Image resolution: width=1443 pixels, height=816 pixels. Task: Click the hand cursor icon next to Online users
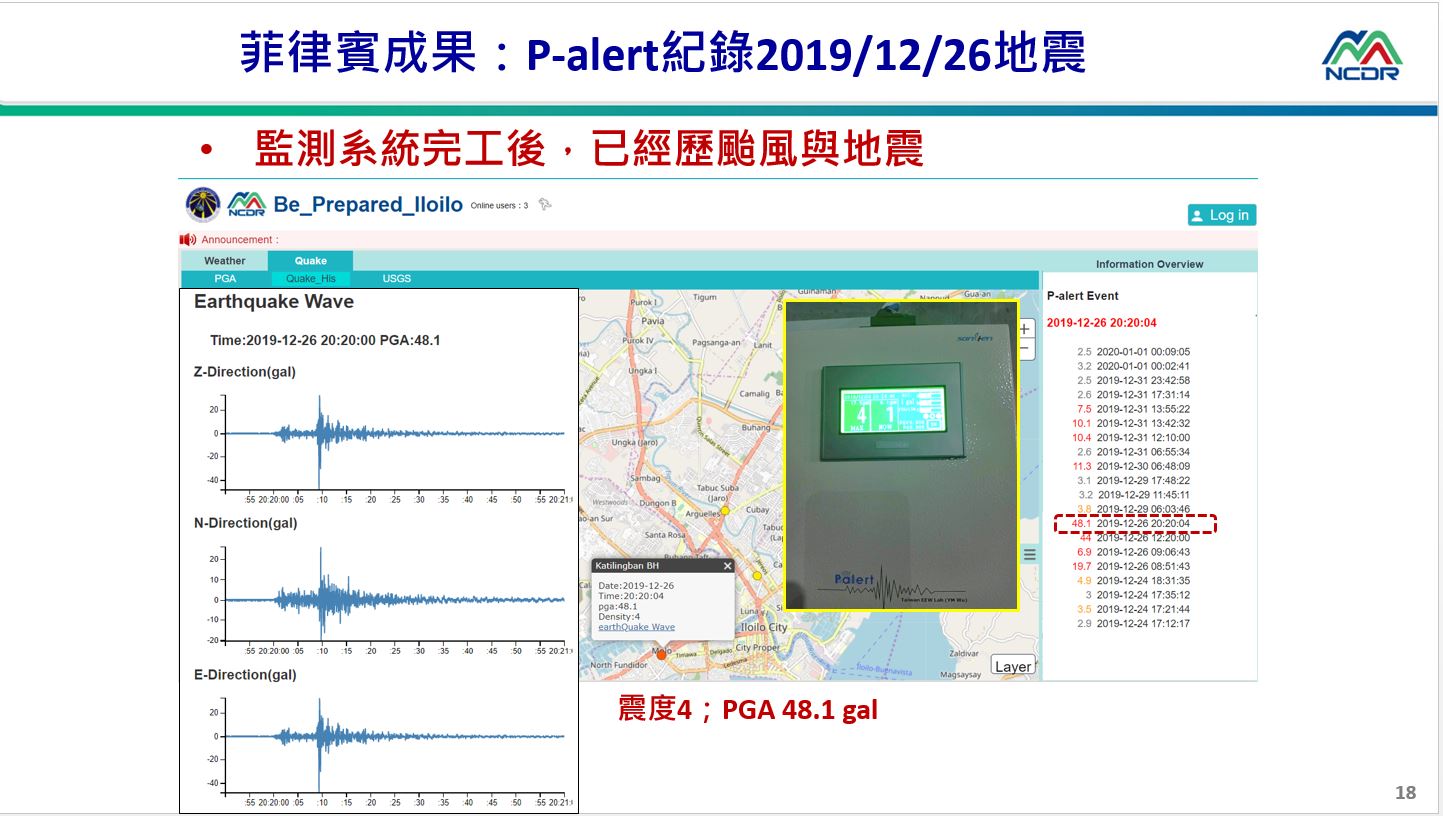(x=545, y=204)
